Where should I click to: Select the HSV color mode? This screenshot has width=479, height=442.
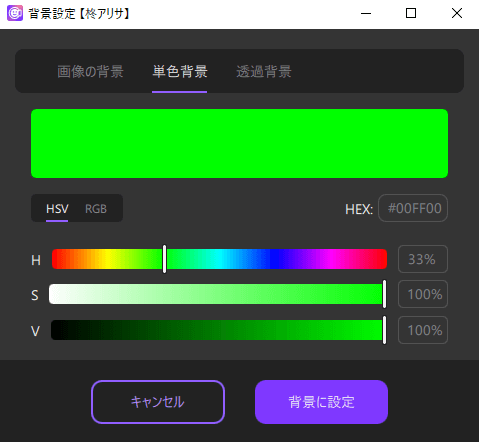pos(57,209)
